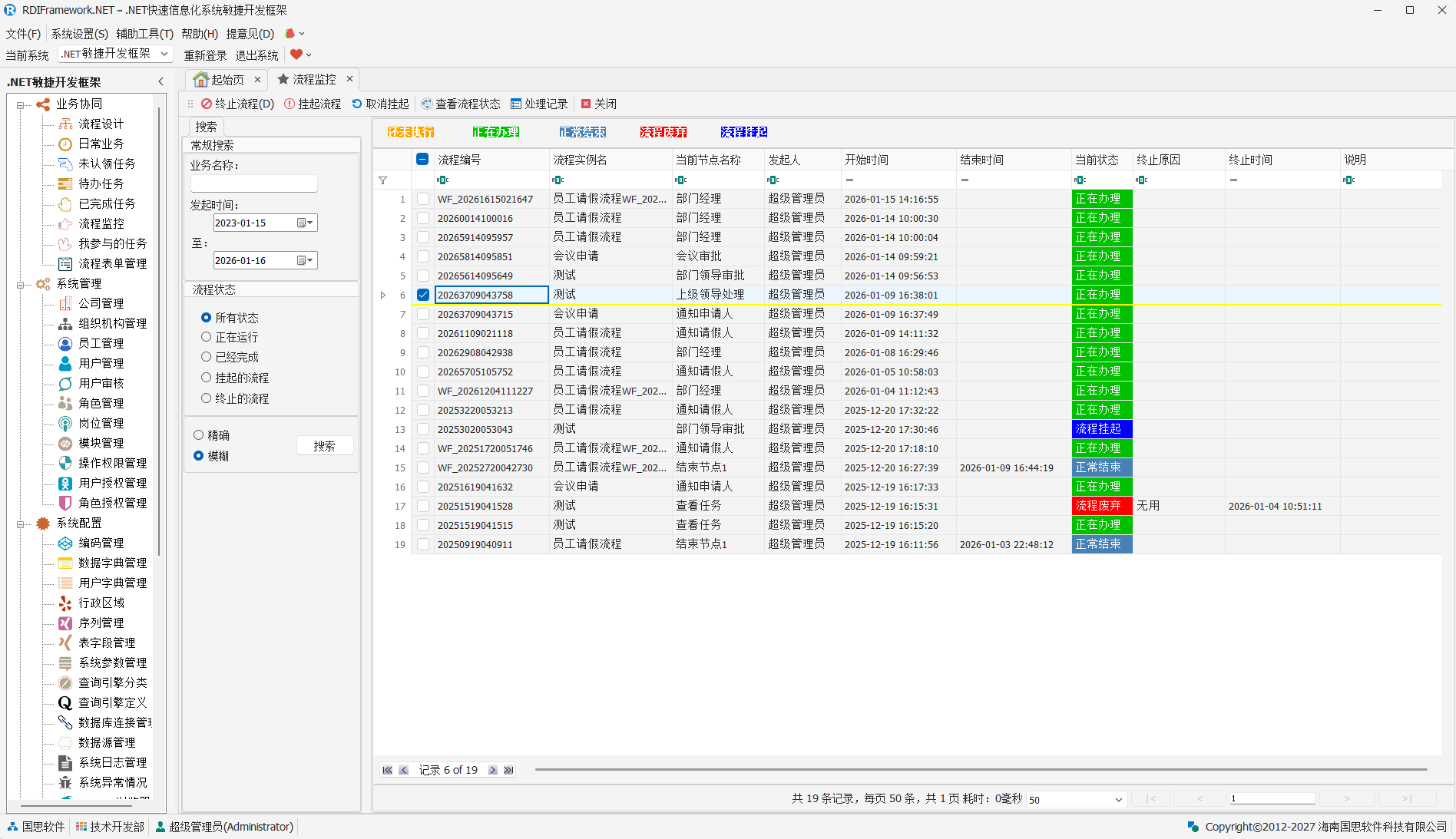Check the checkbox for row 1
This screenshot has width=1456, height=839.
(423, 199)
